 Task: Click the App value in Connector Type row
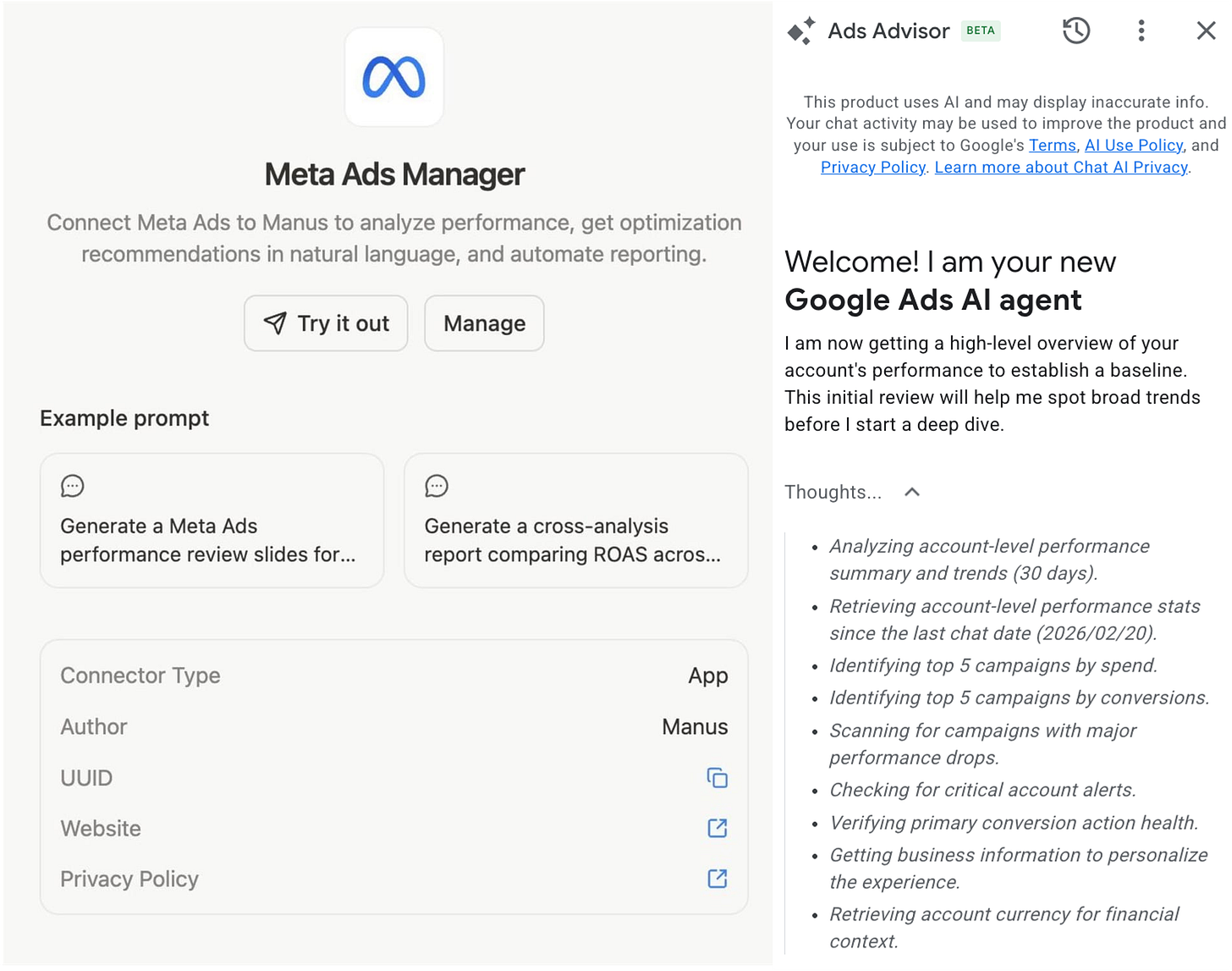point(708,676)
